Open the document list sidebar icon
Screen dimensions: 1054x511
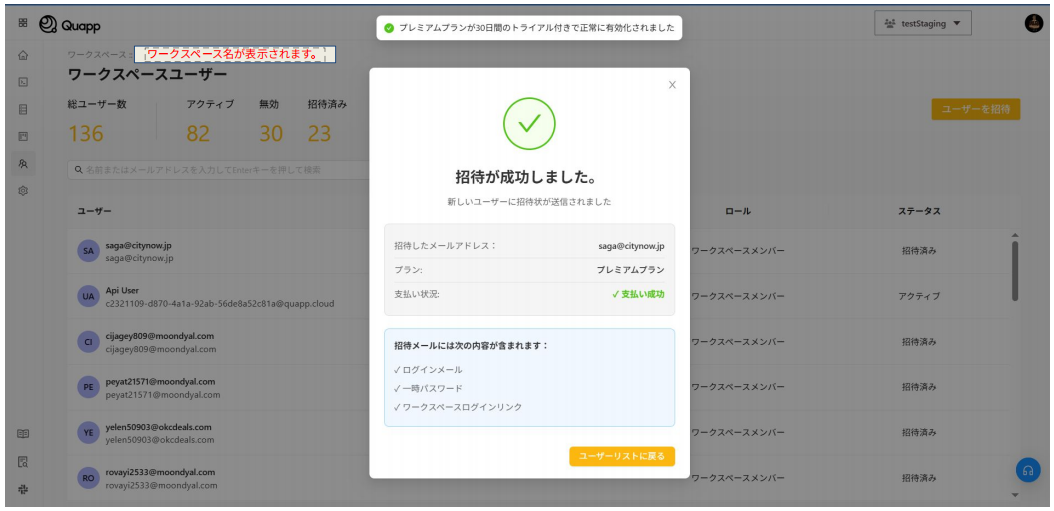coord(23,109)
